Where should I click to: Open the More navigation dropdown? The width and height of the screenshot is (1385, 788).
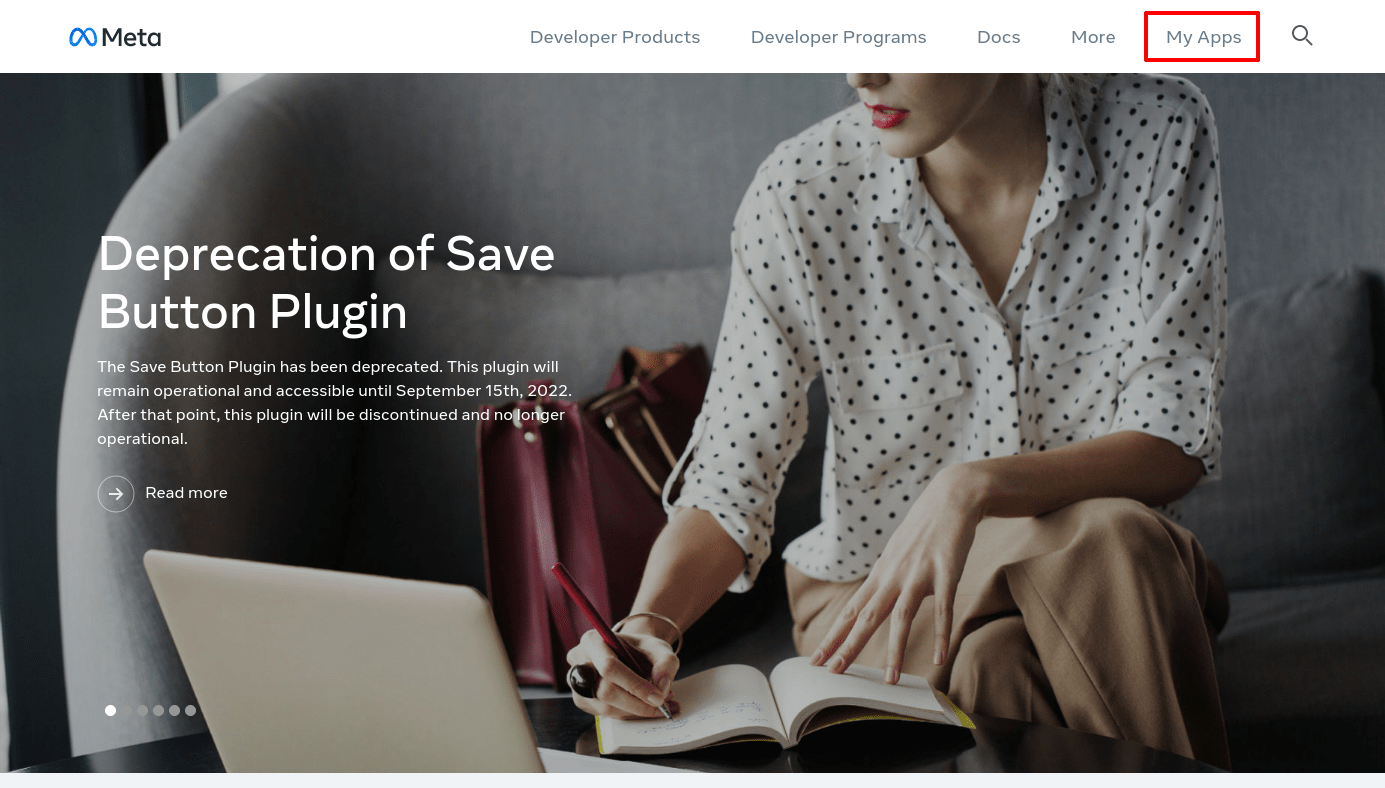[1093, 37]
